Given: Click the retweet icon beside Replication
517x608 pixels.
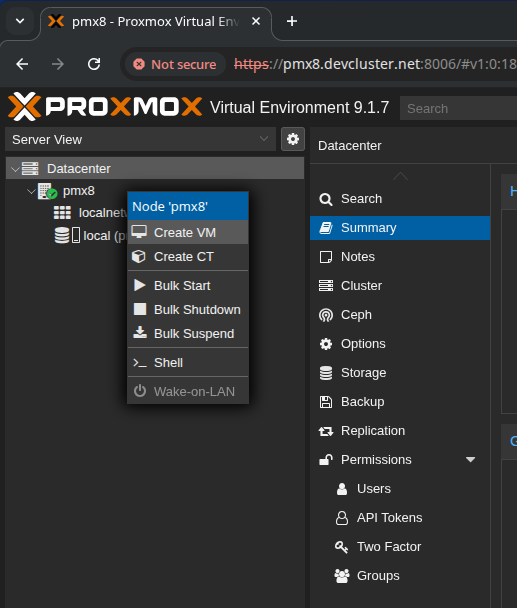Looking at the screenshot, I should click(326, 431).
